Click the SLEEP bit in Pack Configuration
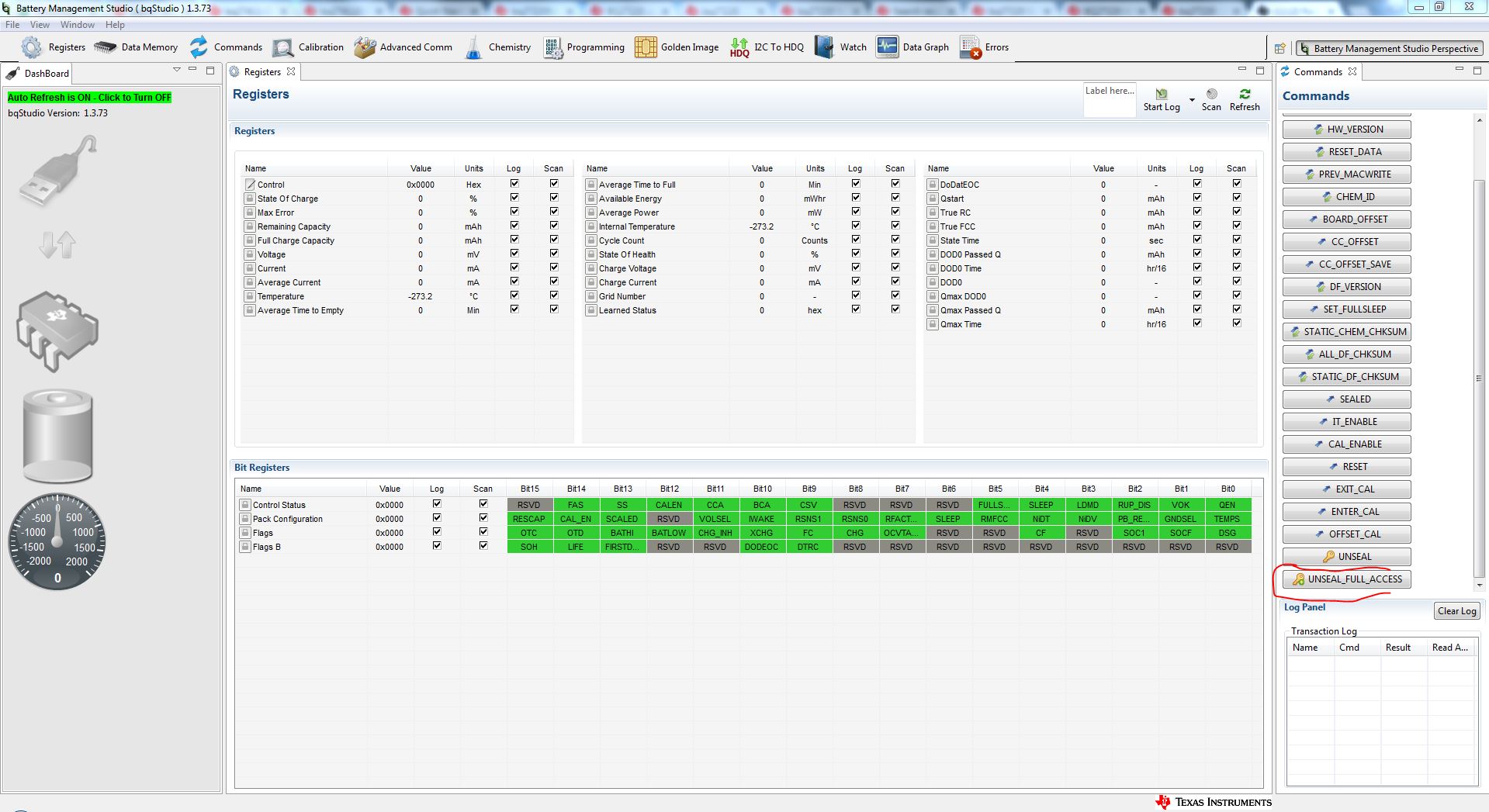1489x812 pixels. 947,519
